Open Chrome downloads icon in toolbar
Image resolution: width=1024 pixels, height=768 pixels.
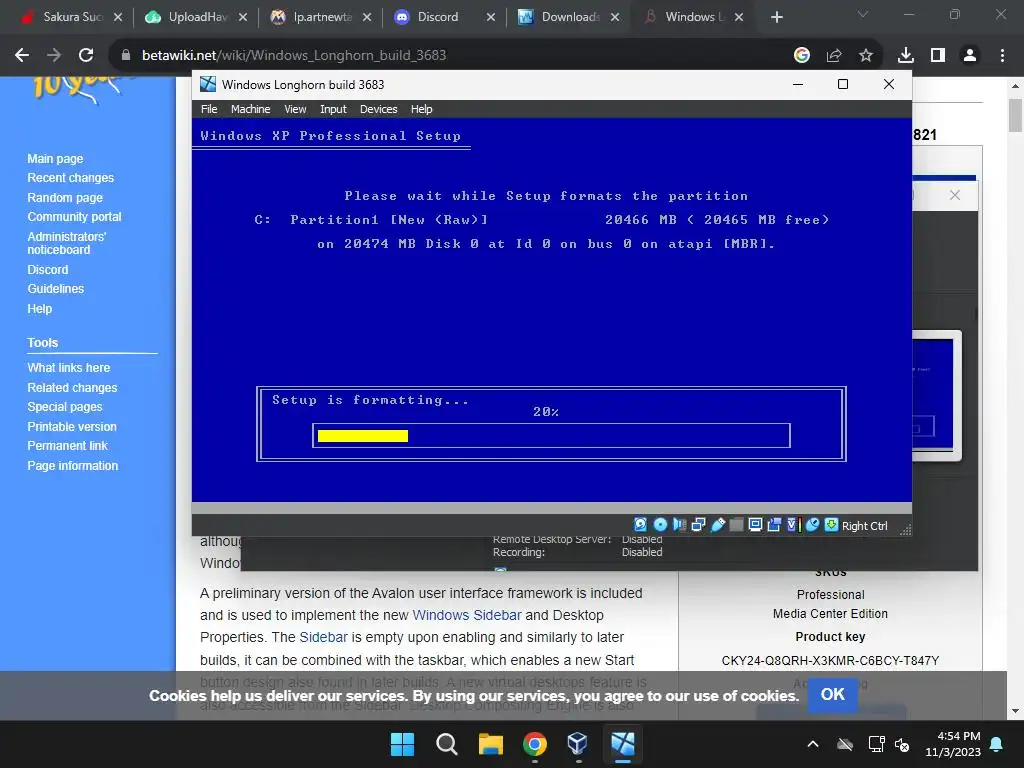click(x=906, y=55)
